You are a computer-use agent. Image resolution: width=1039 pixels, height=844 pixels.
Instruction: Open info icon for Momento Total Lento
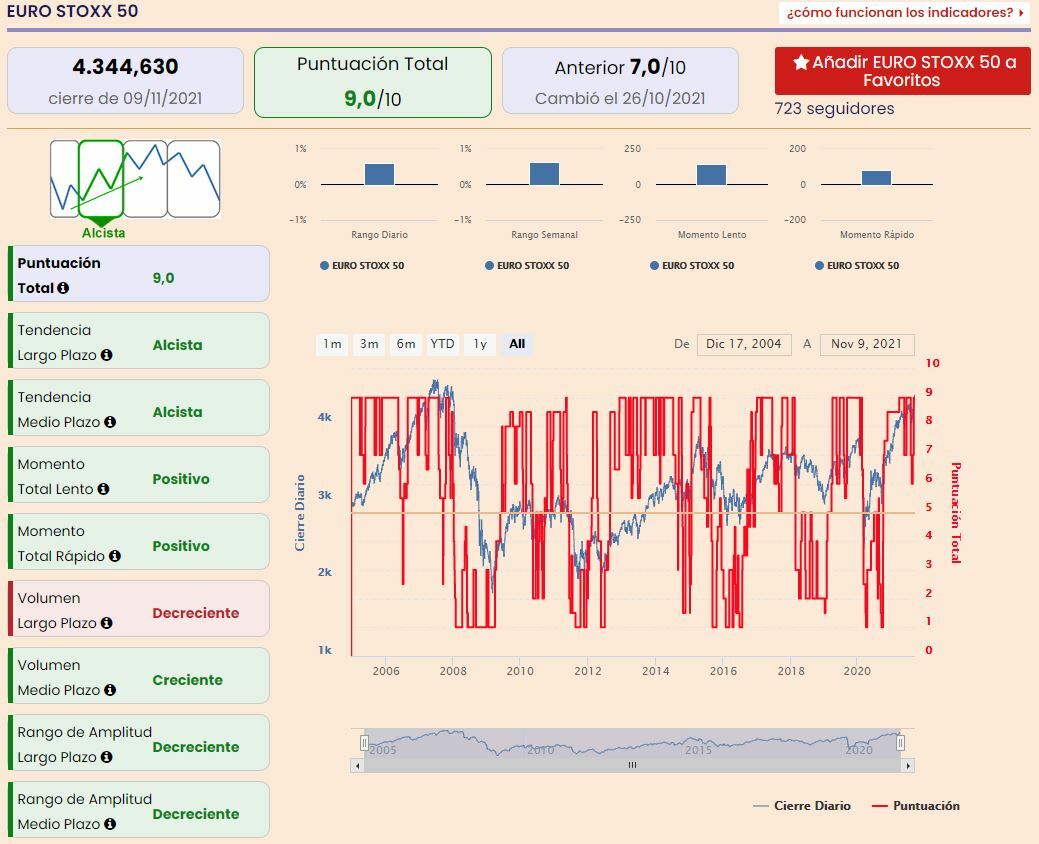103,489
